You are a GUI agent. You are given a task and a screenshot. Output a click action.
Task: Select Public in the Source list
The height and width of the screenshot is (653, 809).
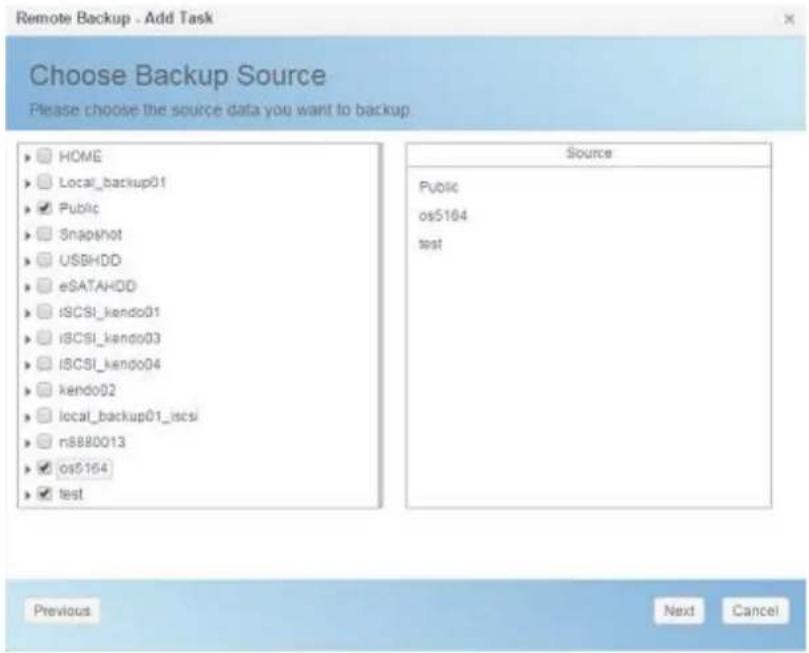[439, 187]
